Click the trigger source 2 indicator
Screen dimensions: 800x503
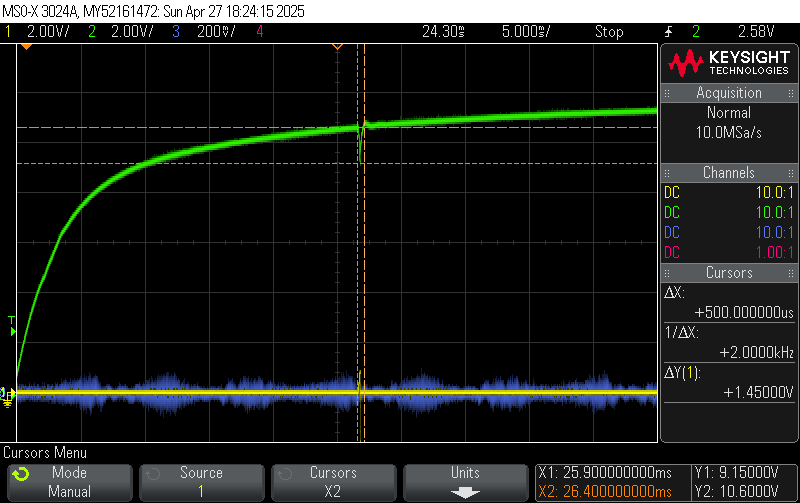pyautogui.click(x=696, y=32)
